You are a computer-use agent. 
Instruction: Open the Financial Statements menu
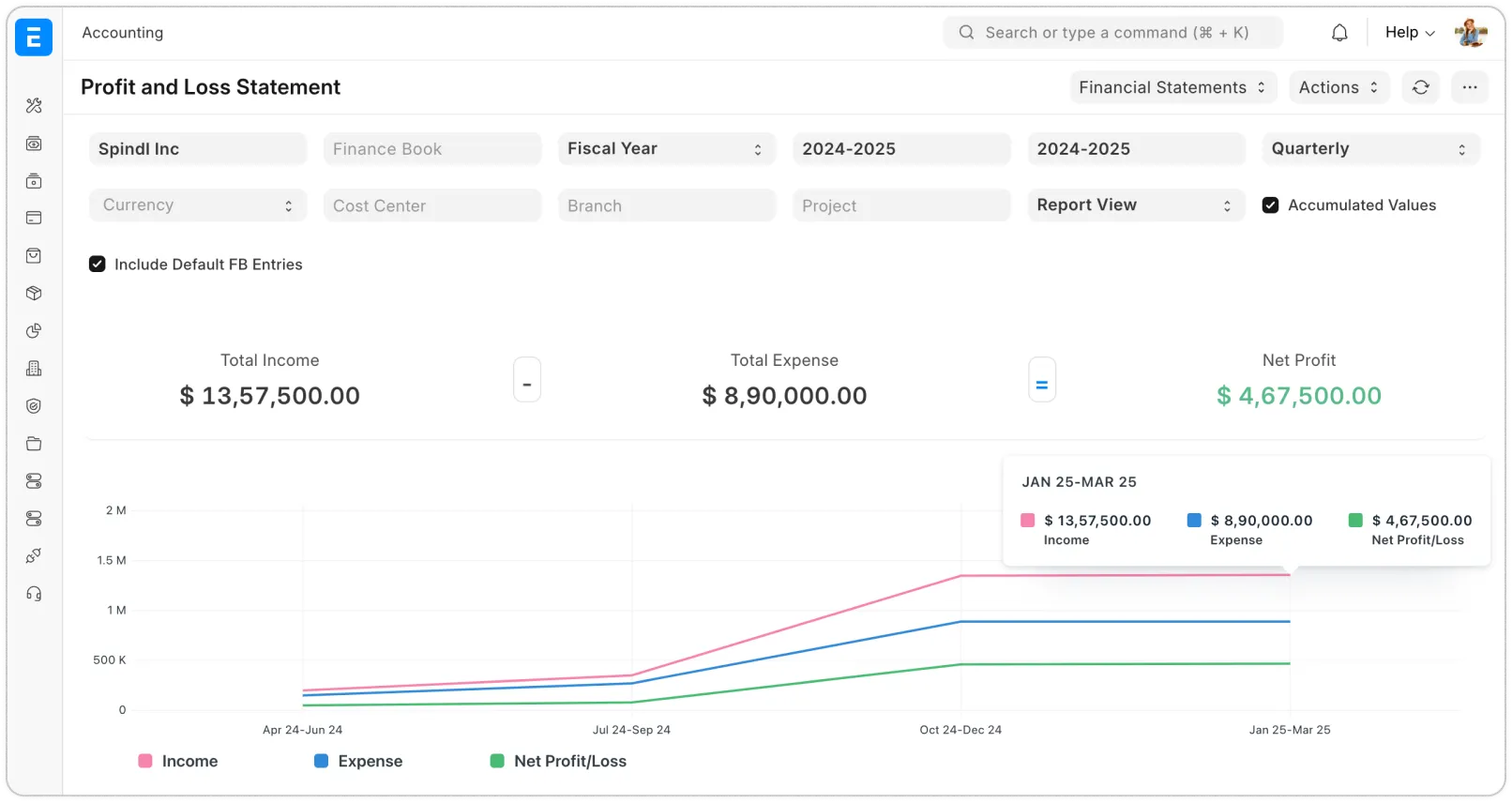(x=1172, y=87)
